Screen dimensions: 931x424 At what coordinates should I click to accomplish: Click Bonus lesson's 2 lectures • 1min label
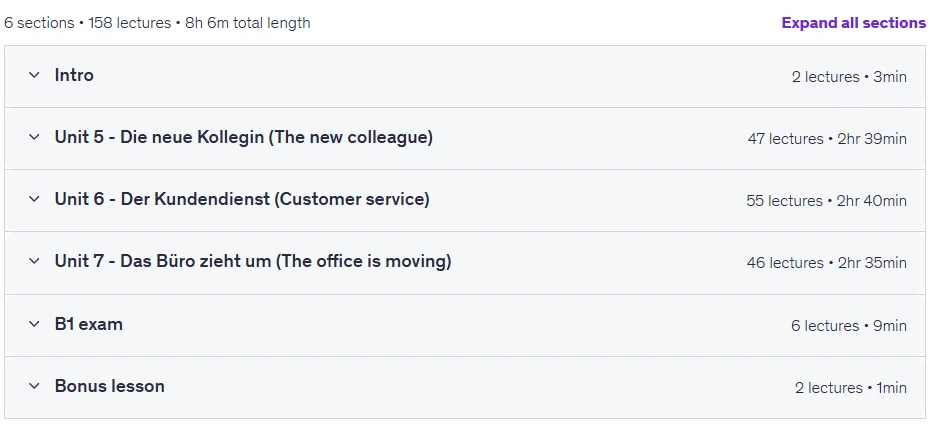[851, 388]
